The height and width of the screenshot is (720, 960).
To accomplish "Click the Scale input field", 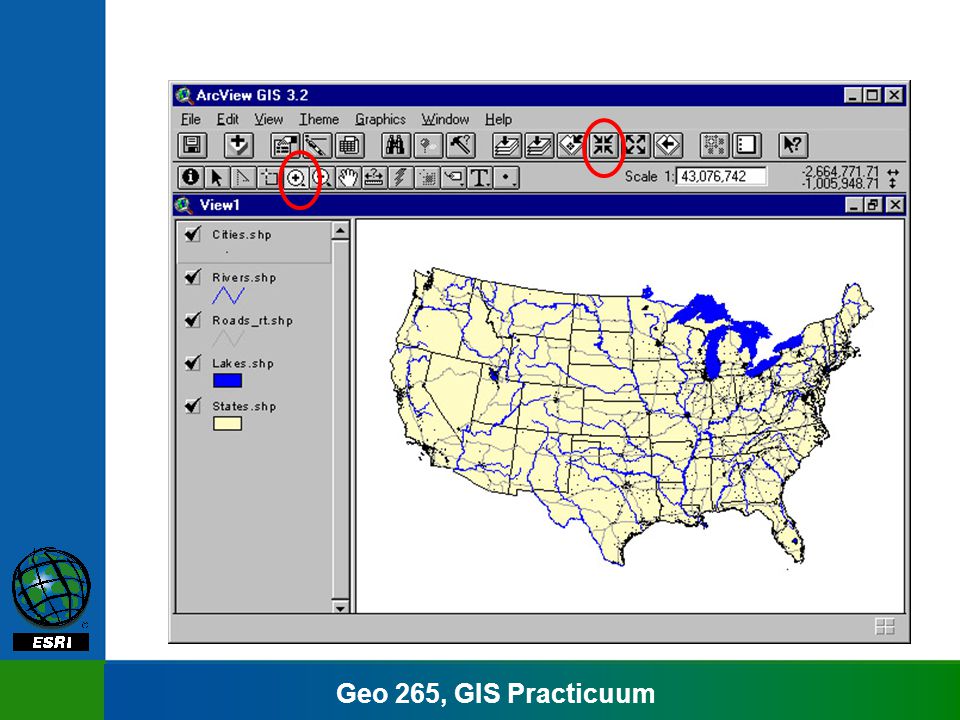I will pos(721,176).
